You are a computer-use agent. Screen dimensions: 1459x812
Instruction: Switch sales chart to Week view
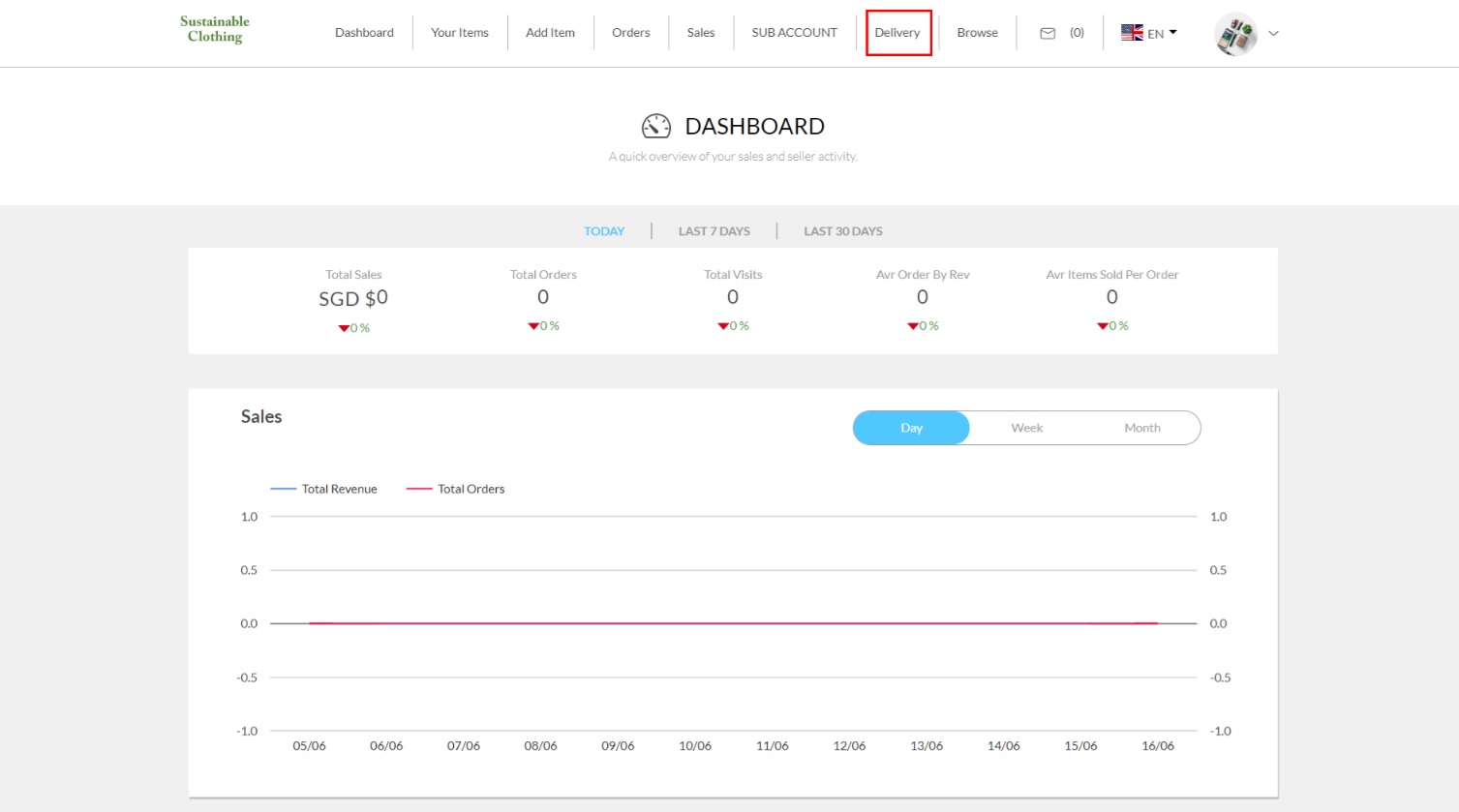[1026, 428]
